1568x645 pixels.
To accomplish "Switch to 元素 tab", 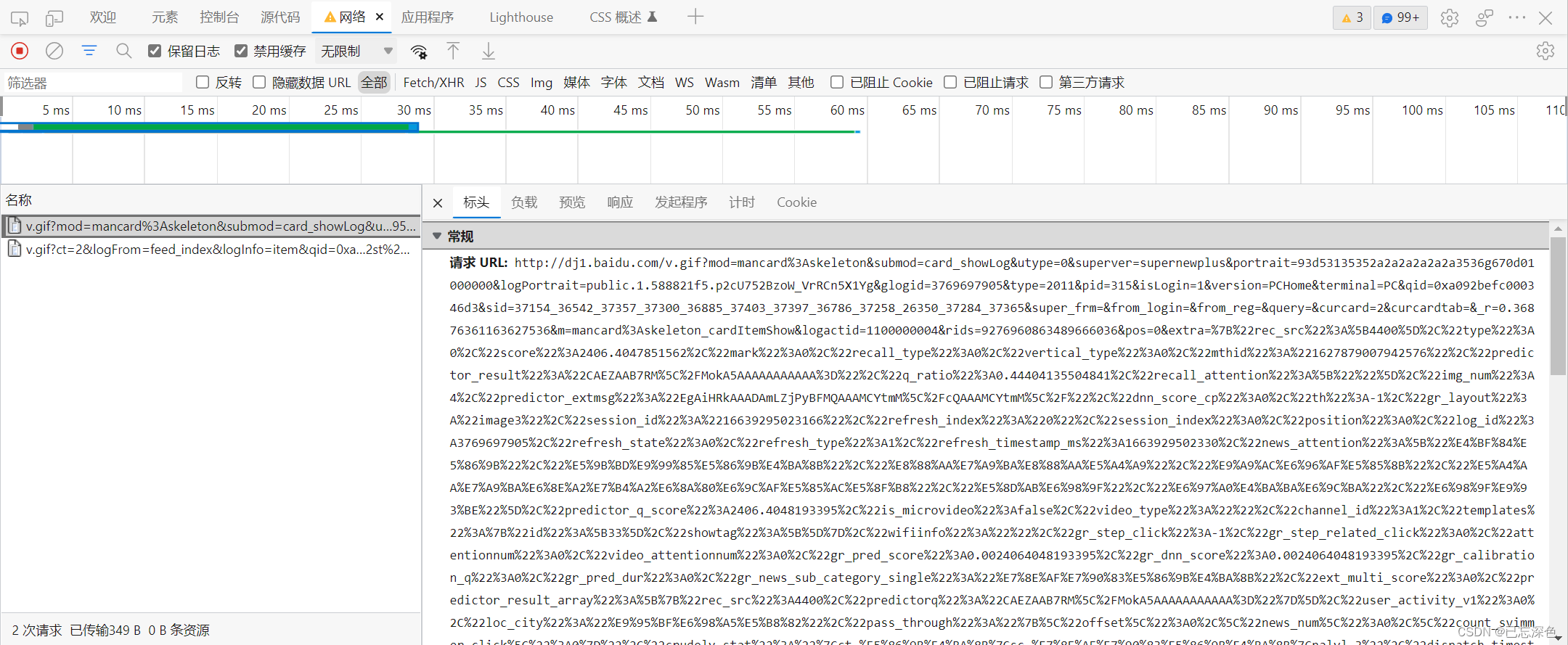I will pyautogui.click(x=165, y=17).
